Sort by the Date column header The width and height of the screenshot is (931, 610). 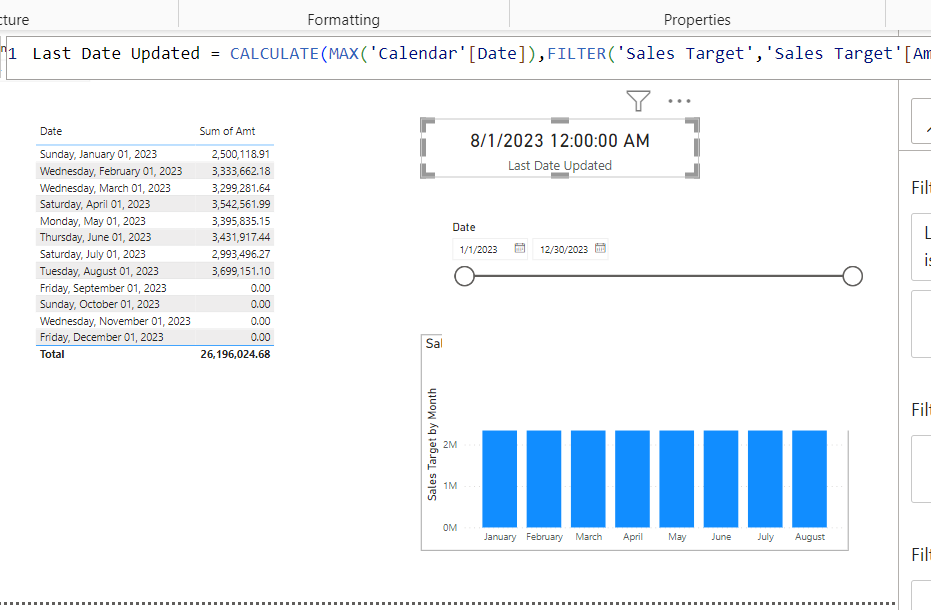(x=51, y=131)
